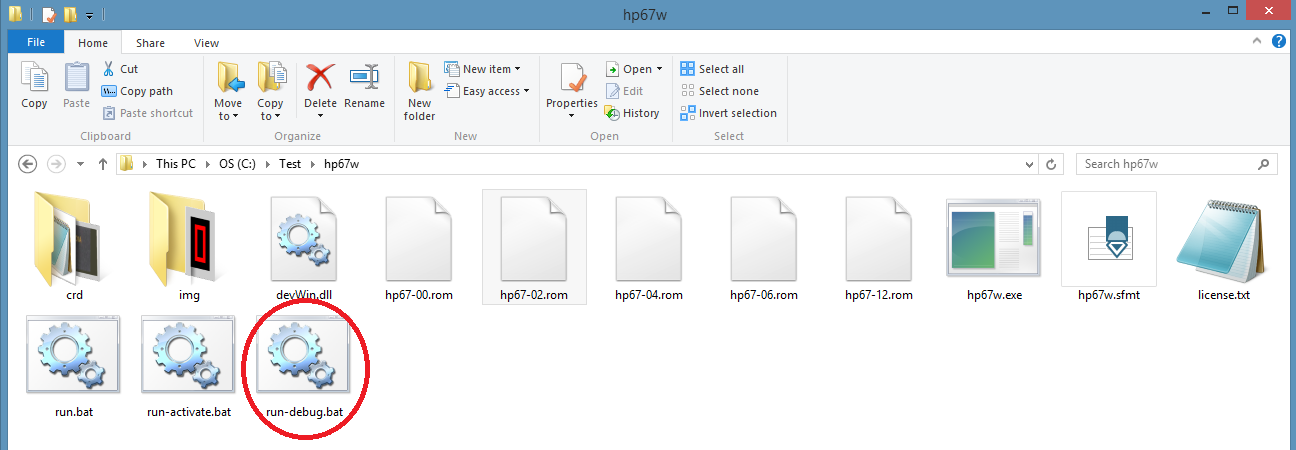
Task: Click Select all in the ribbon
Action: (712, 69)
